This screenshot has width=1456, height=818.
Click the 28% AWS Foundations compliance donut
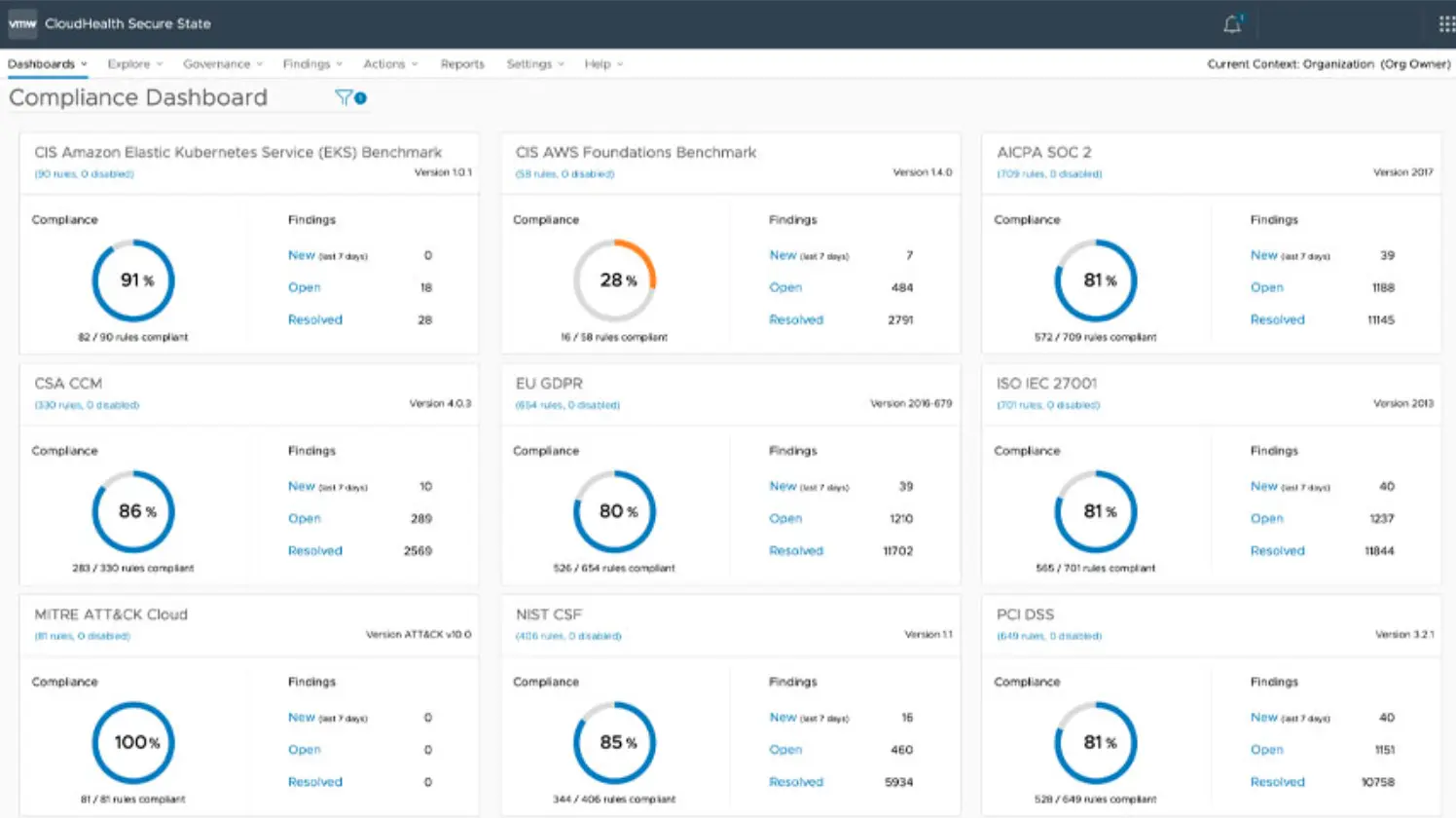tap(614, 280)
